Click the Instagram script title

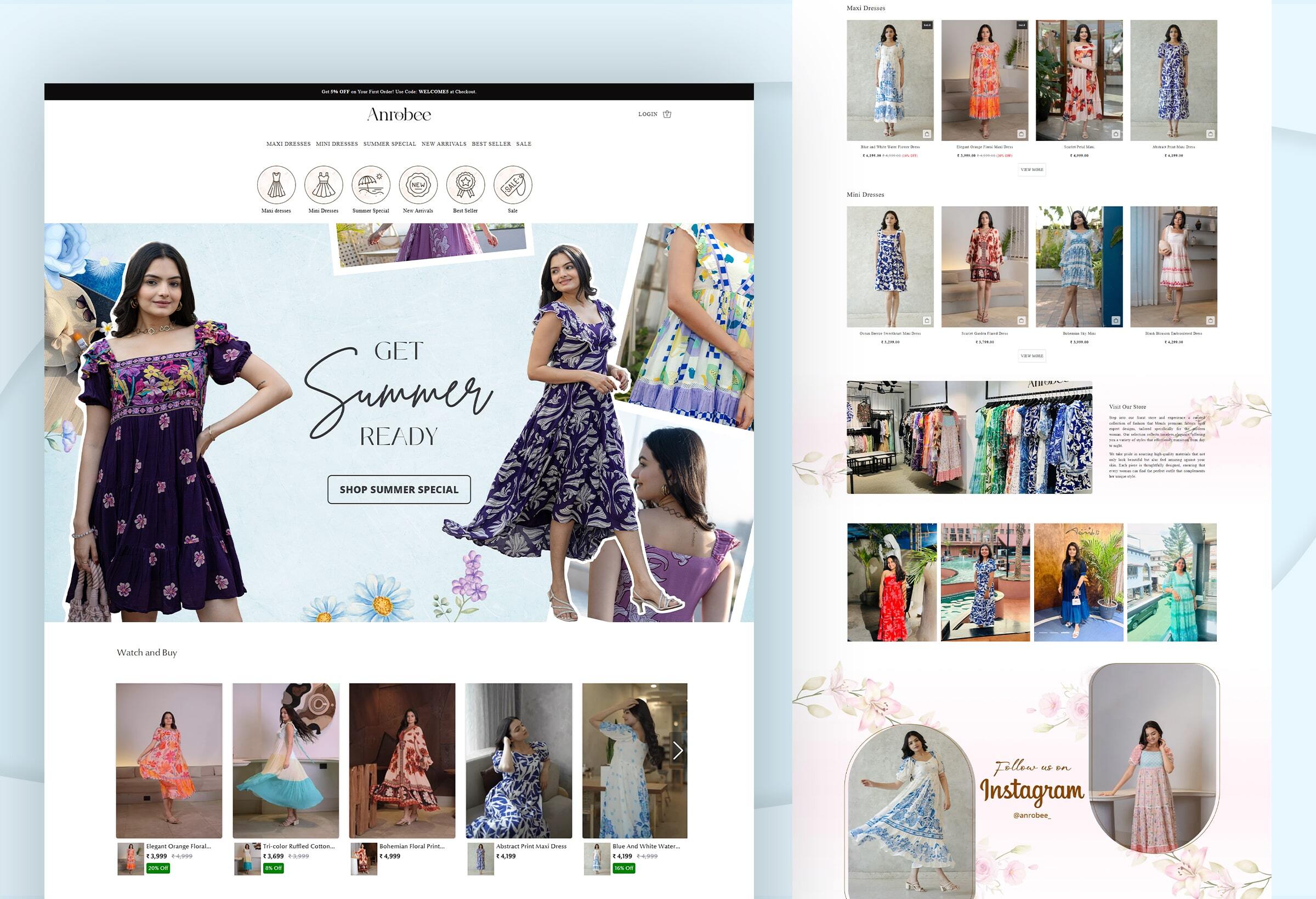click(x=1032, y=790)
